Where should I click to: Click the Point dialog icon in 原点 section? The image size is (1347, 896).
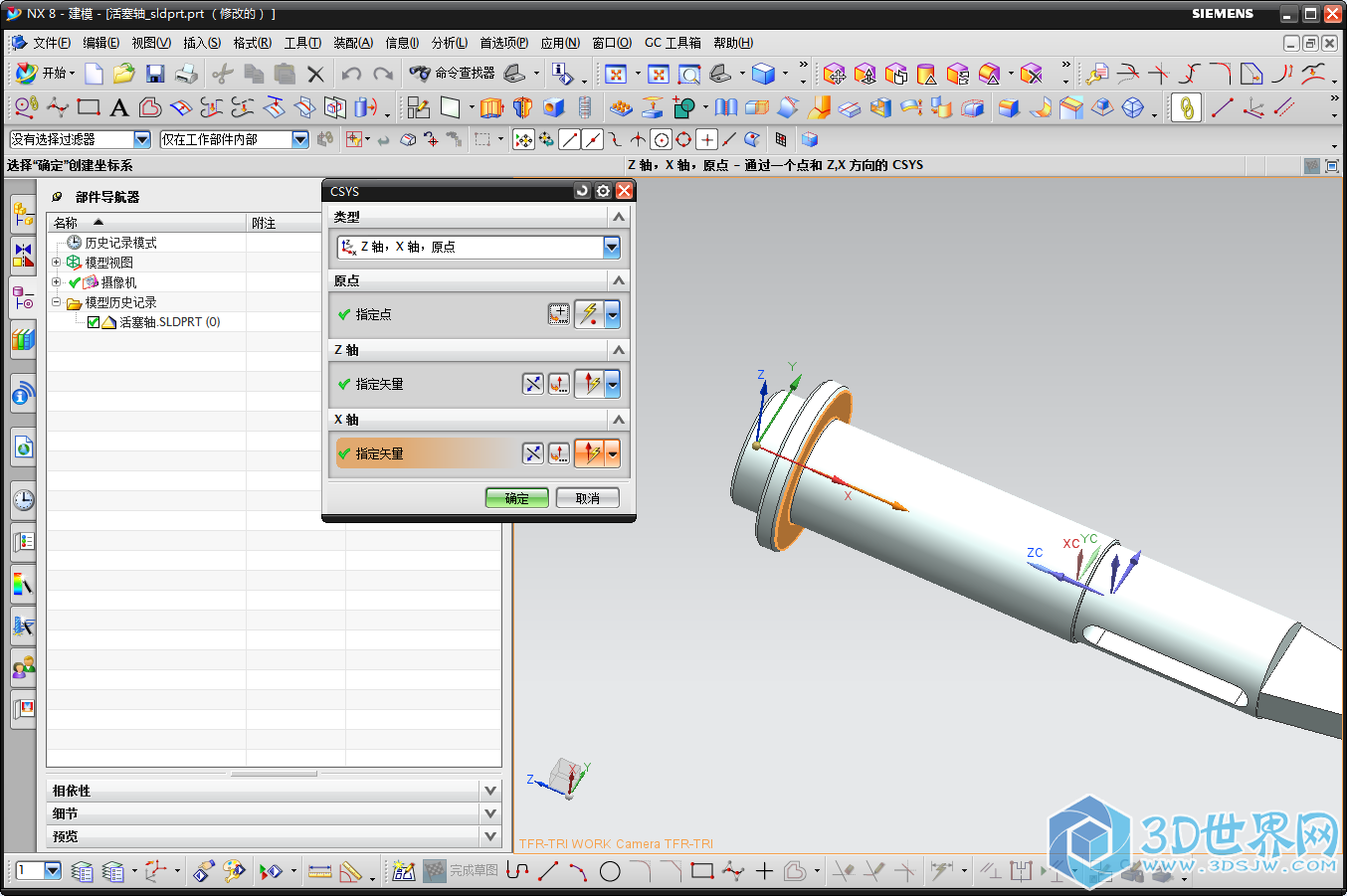point(559,314)
